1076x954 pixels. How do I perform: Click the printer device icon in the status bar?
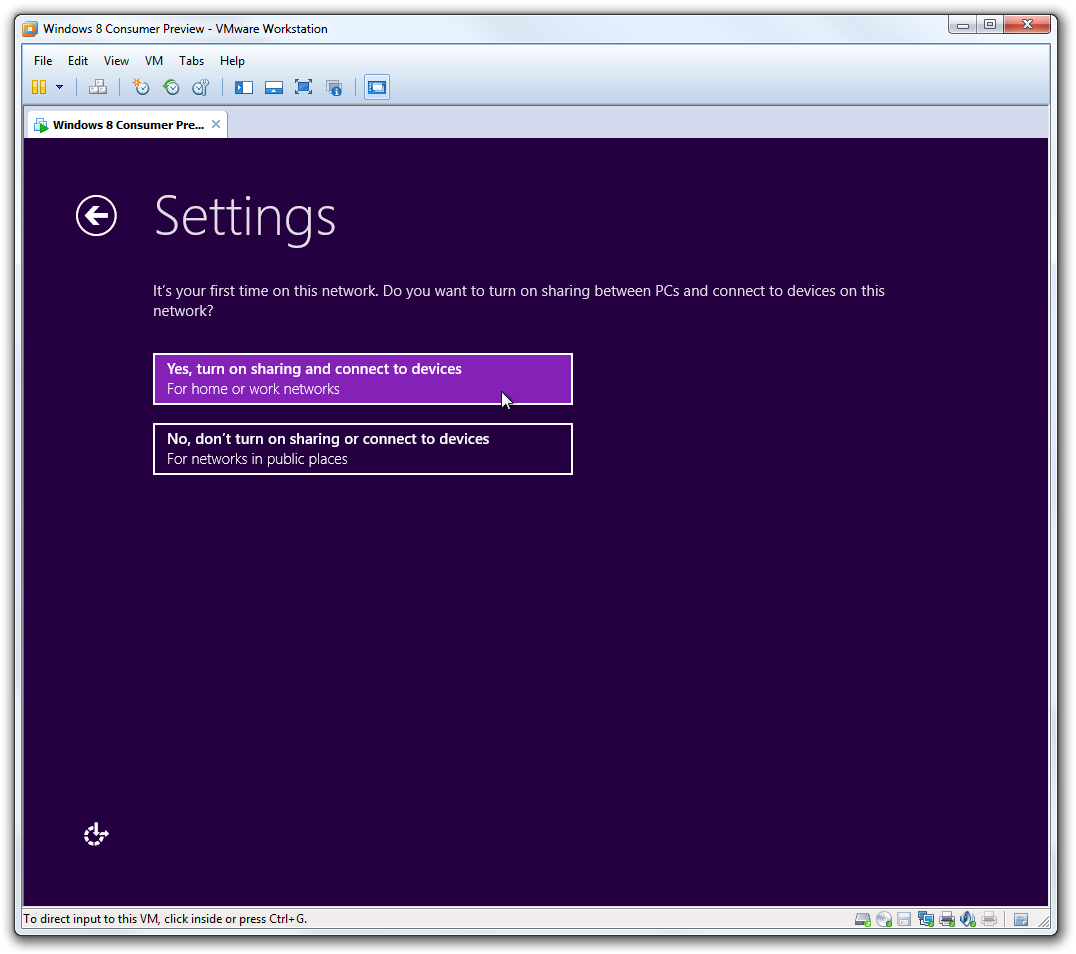(946, 918)
